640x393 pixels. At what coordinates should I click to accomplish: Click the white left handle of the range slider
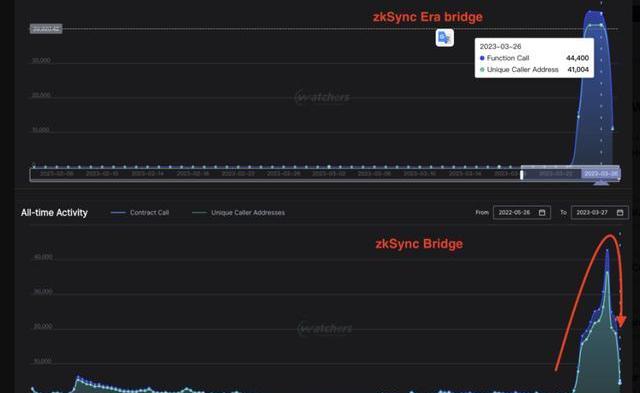point(521,174)
